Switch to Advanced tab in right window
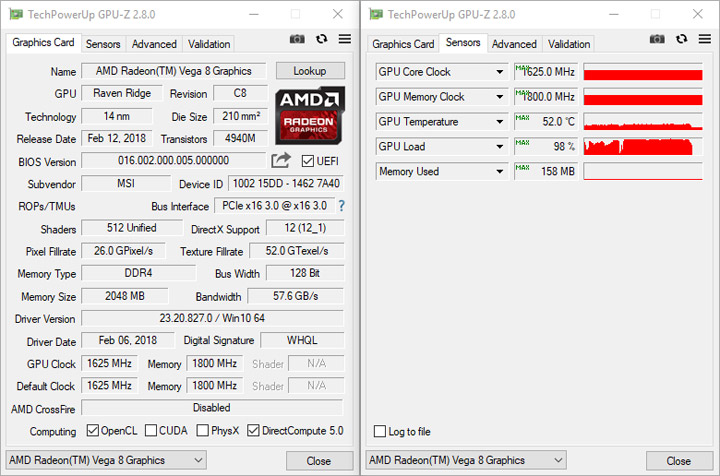Screen dimensions: 720x476 click(x=514, y=44)
